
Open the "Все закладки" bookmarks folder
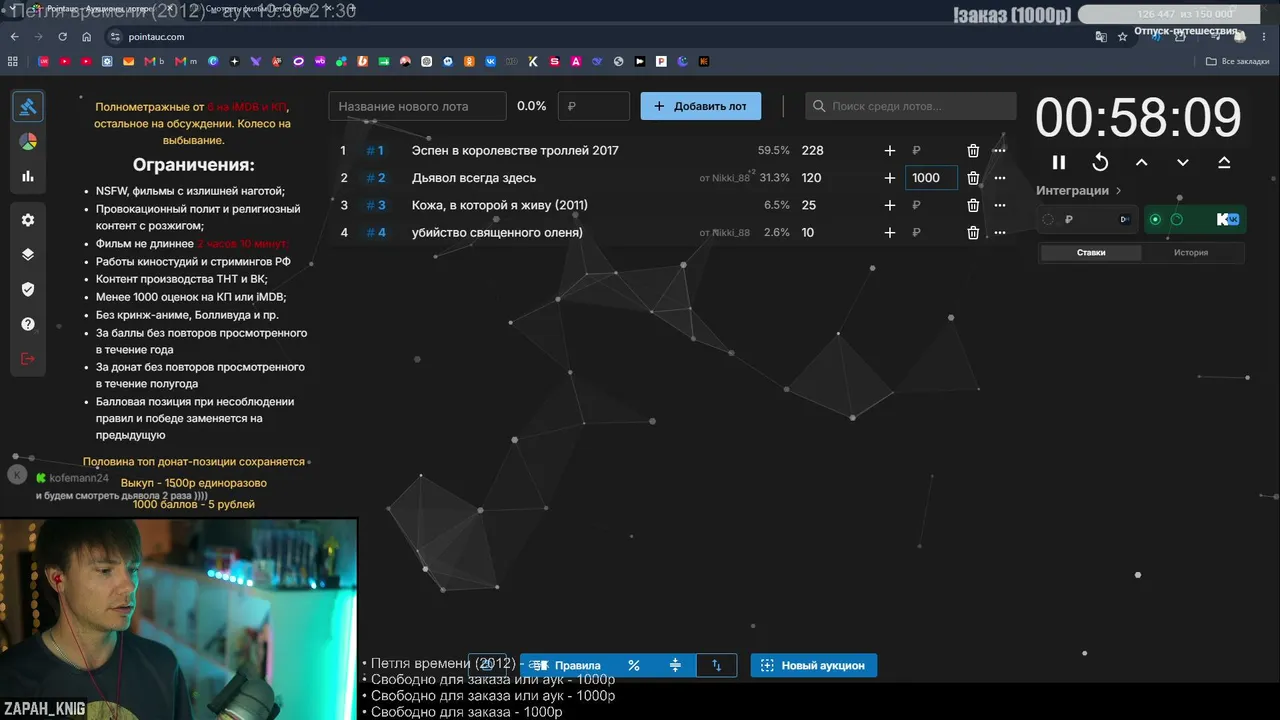click(x=1239, y=61)
